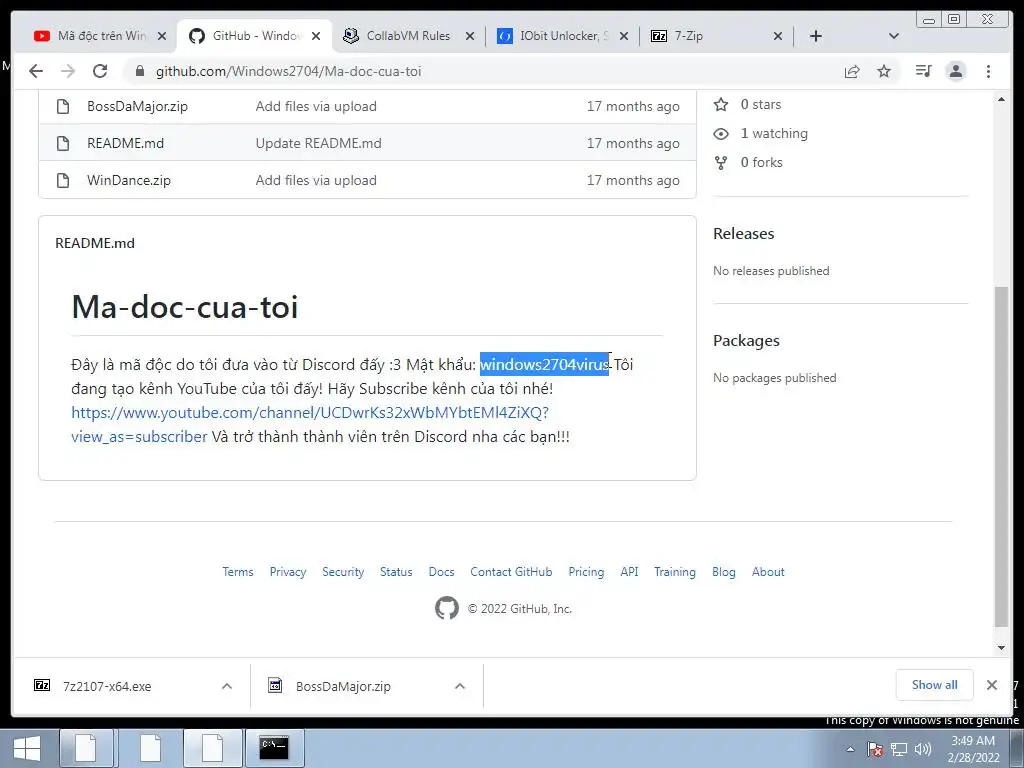Image resolution: width=1024 pixels, height=768 pixels.
Task: Open downloaded 7z2107-x64.exe from downloads bar
Action: click(x=107, y=686)
